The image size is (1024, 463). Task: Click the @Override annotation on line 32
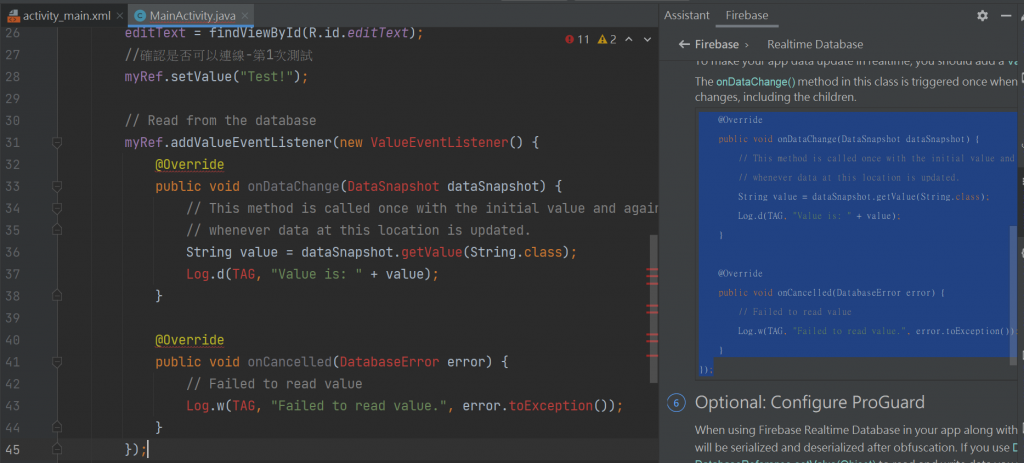(189, 165)
